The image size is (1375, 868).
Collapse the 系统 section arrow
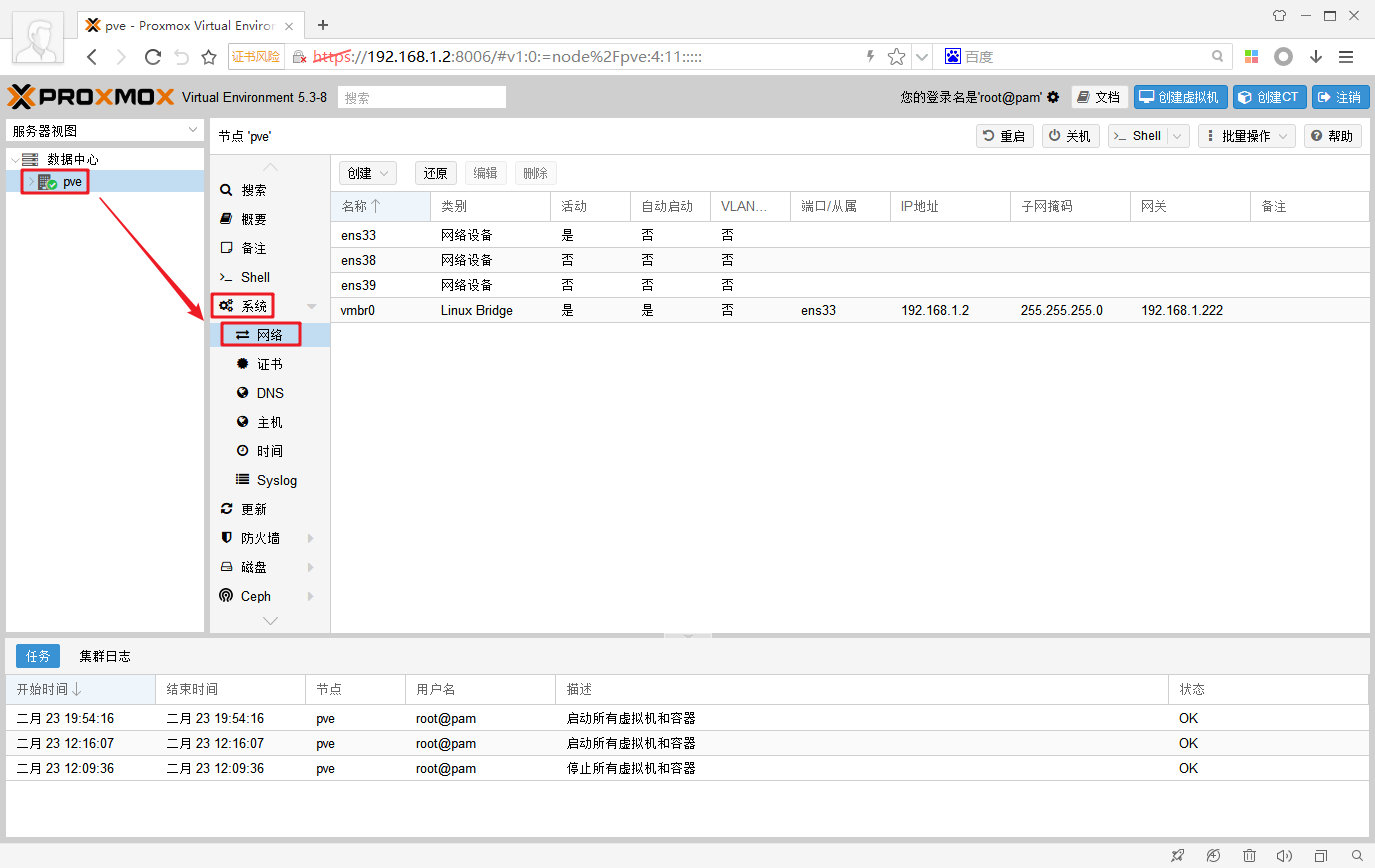point(311,306)
